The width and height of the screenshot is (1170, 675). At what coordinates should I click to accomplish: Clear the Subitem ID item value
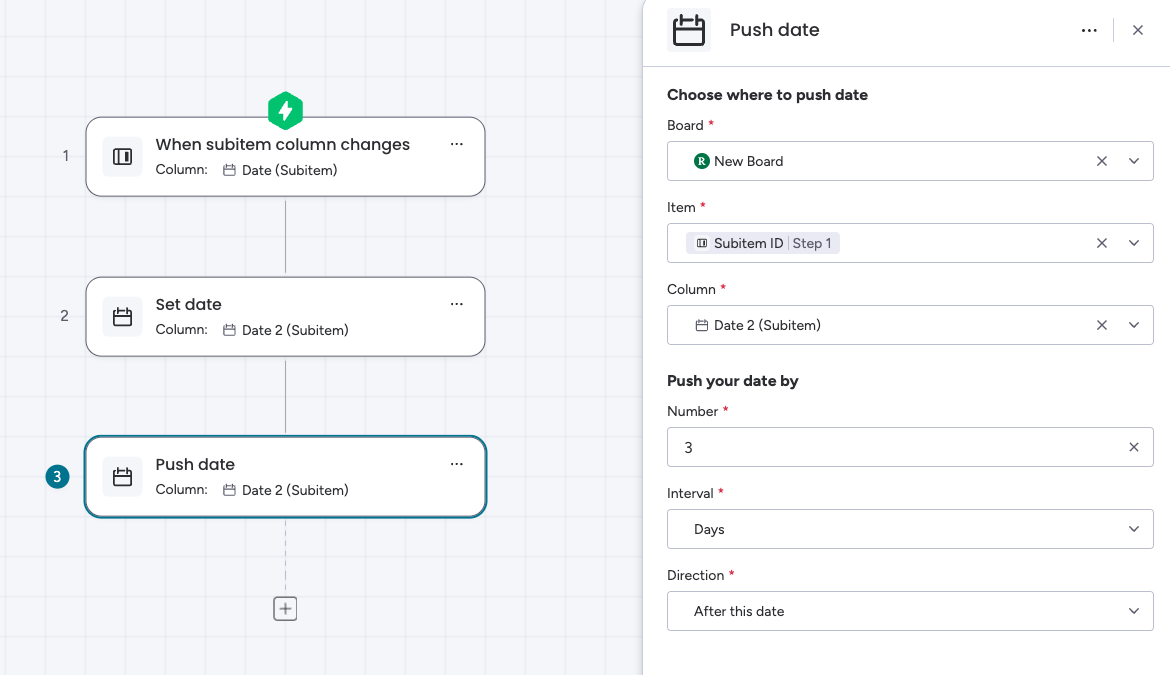[x=1102, y=243]
